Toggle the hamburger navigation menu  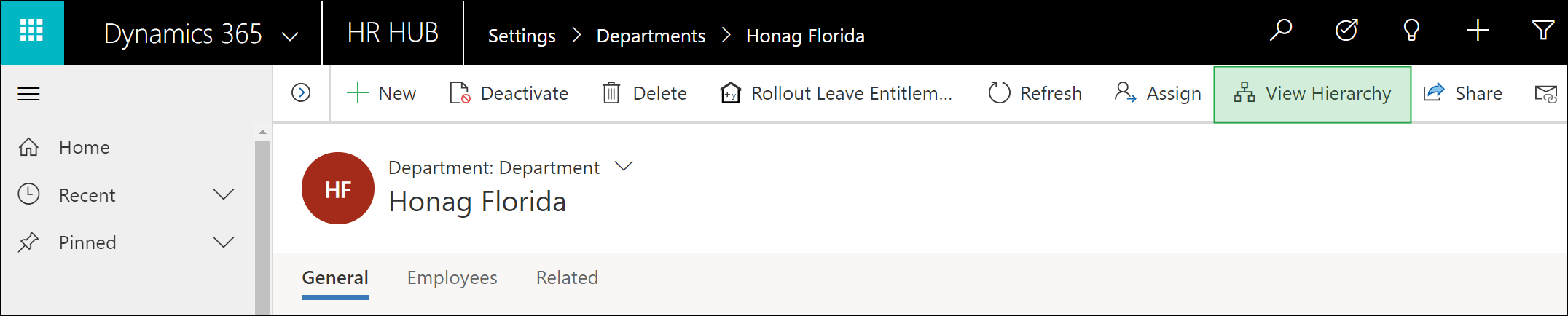(x=28, y=94)
